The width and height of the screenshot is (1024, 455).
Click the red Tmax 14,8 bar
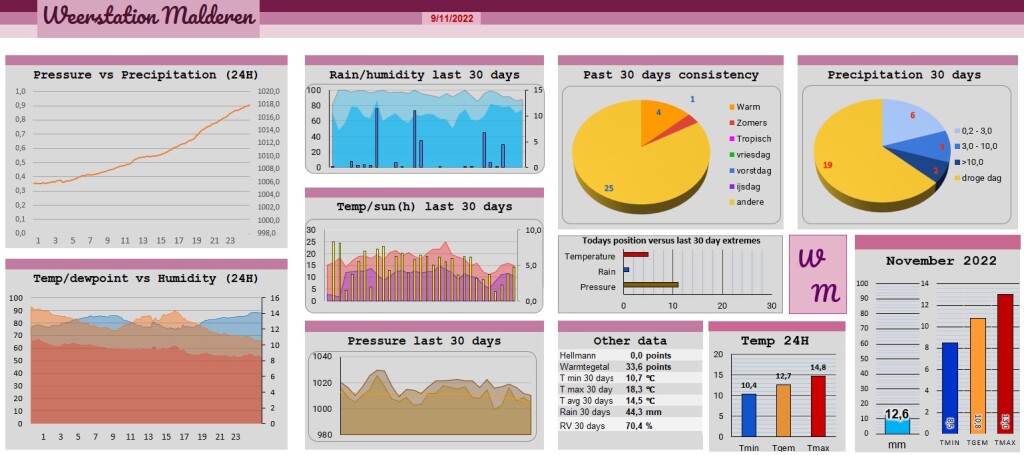[x=819, y=406]
